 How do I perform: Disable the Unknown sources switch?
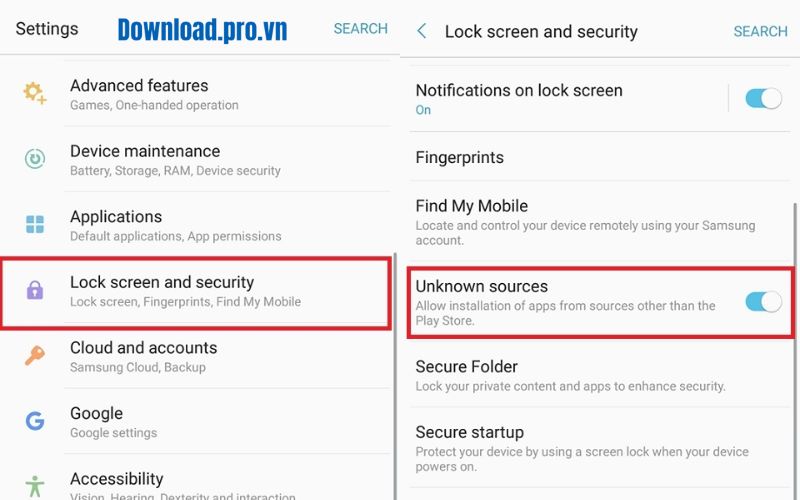(x=763, y=301)
